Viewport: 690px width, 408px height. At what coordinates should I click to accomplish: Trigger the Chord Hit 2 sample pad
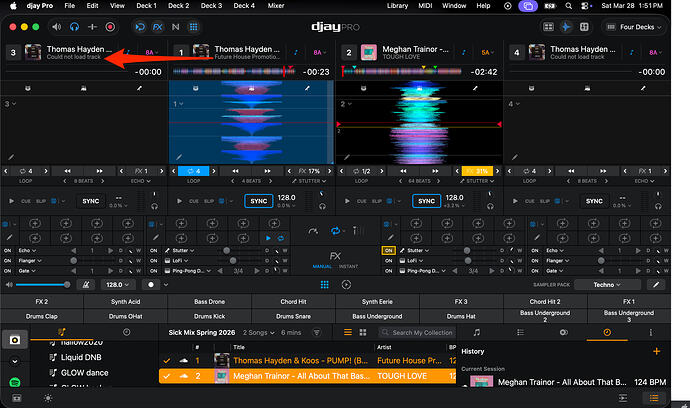coord(545,302)
